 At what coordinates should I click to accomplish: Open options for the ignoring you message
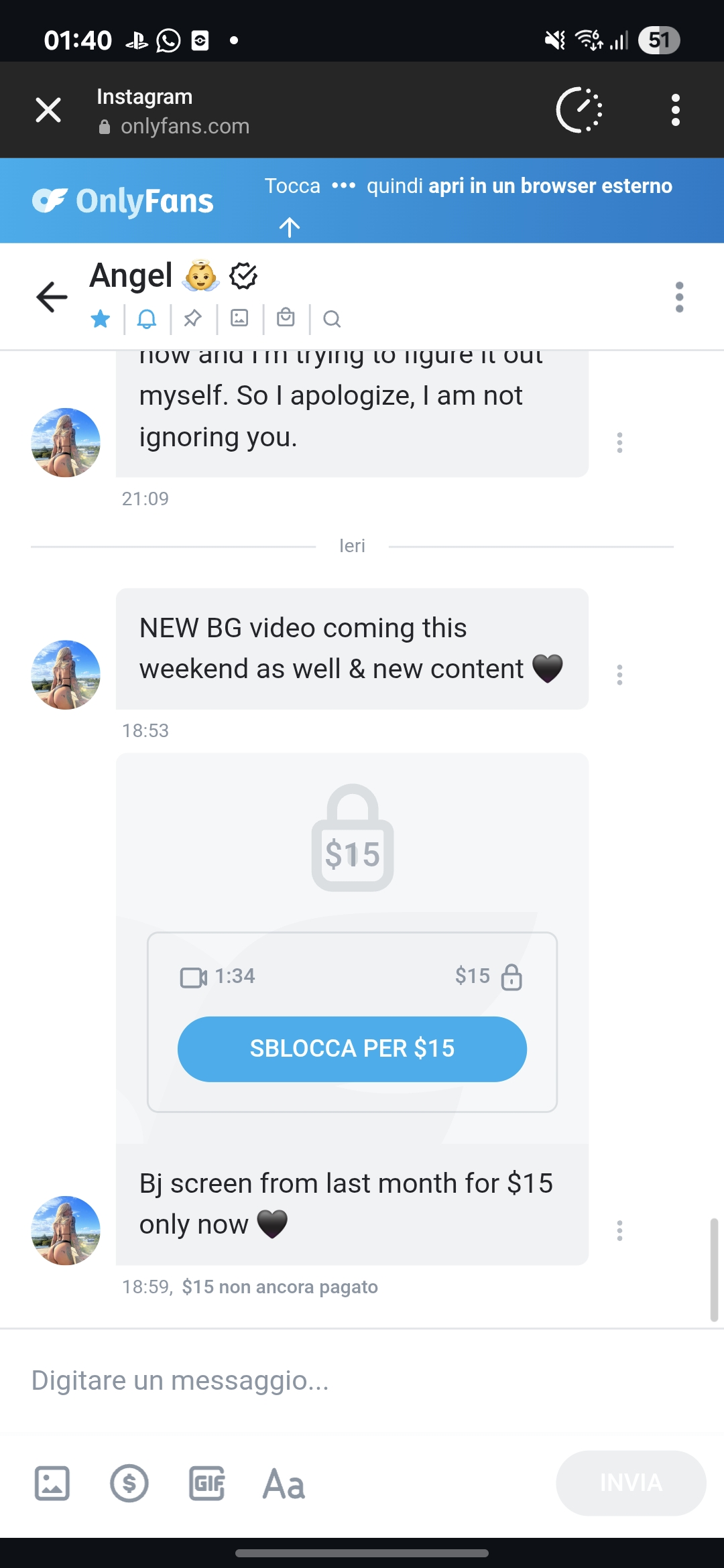coord(619,442)
